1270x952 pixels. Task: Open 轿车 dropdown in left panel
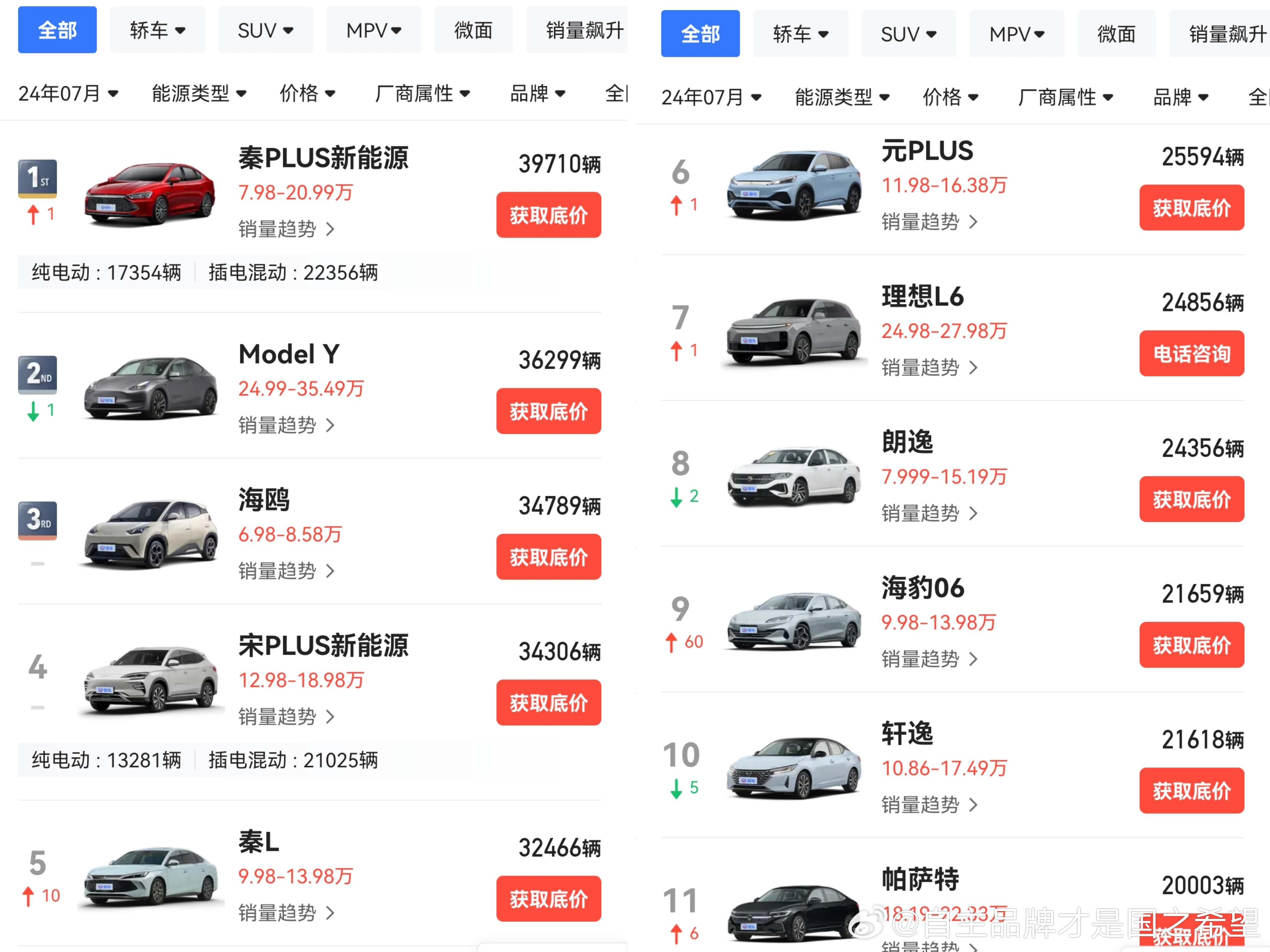pyautogui.click(x=157, y=30)
